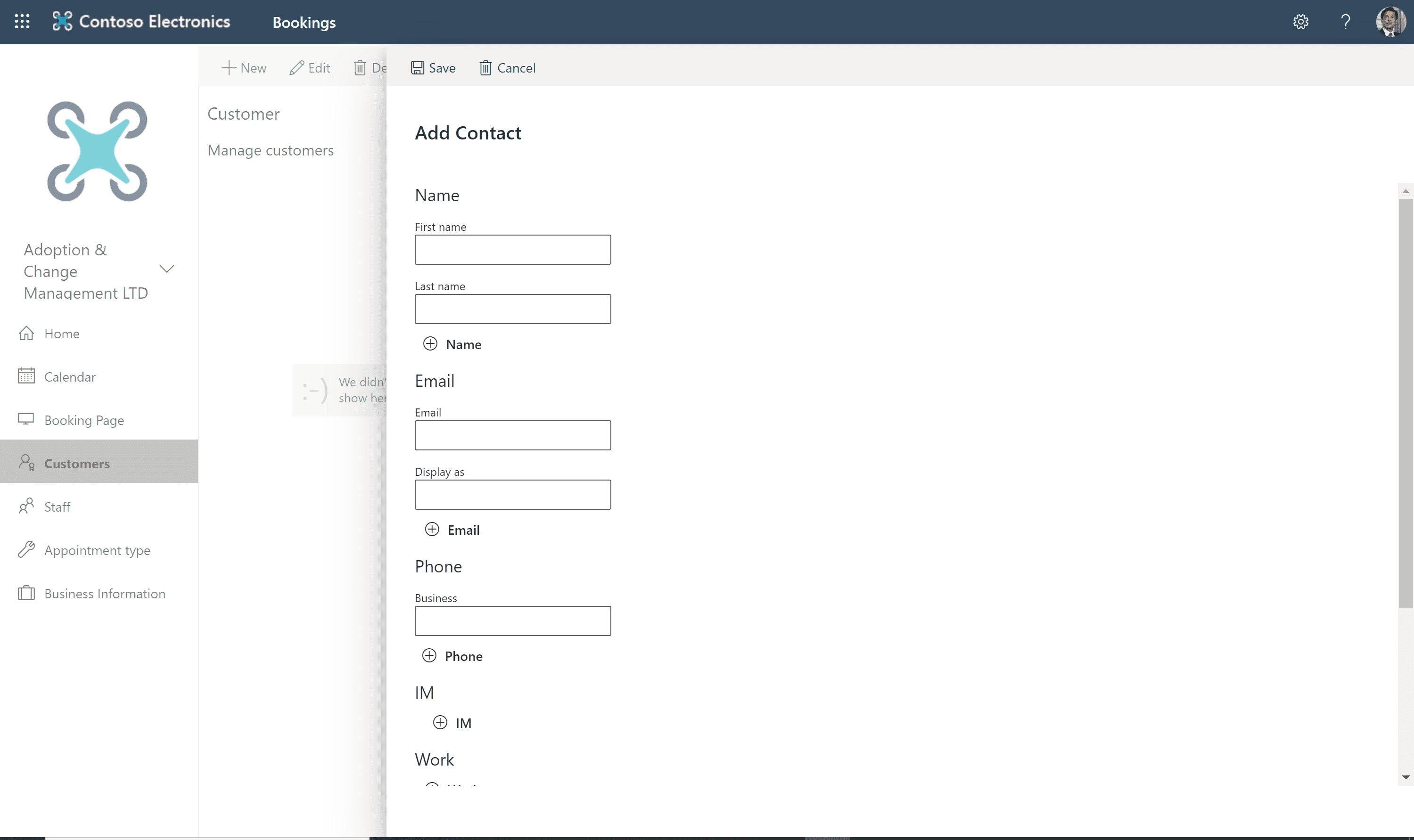Viewport: 1414px width, 840px height.
Task: Click the Phone section heading
Action: point(438,567)
